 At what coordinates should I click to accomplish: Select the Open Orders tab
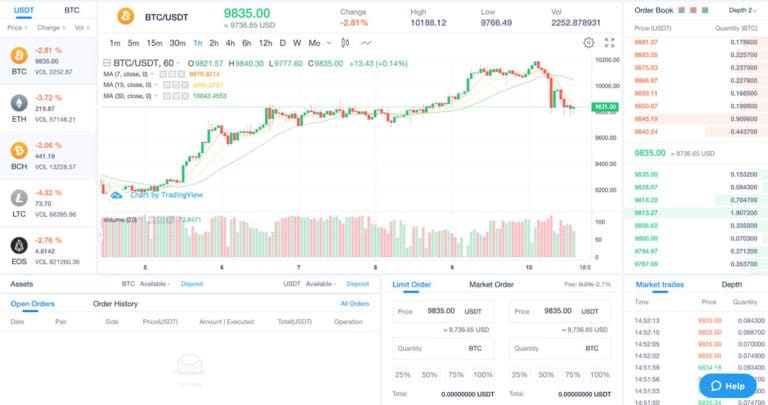pyautogui.click(x=32, y=304)
